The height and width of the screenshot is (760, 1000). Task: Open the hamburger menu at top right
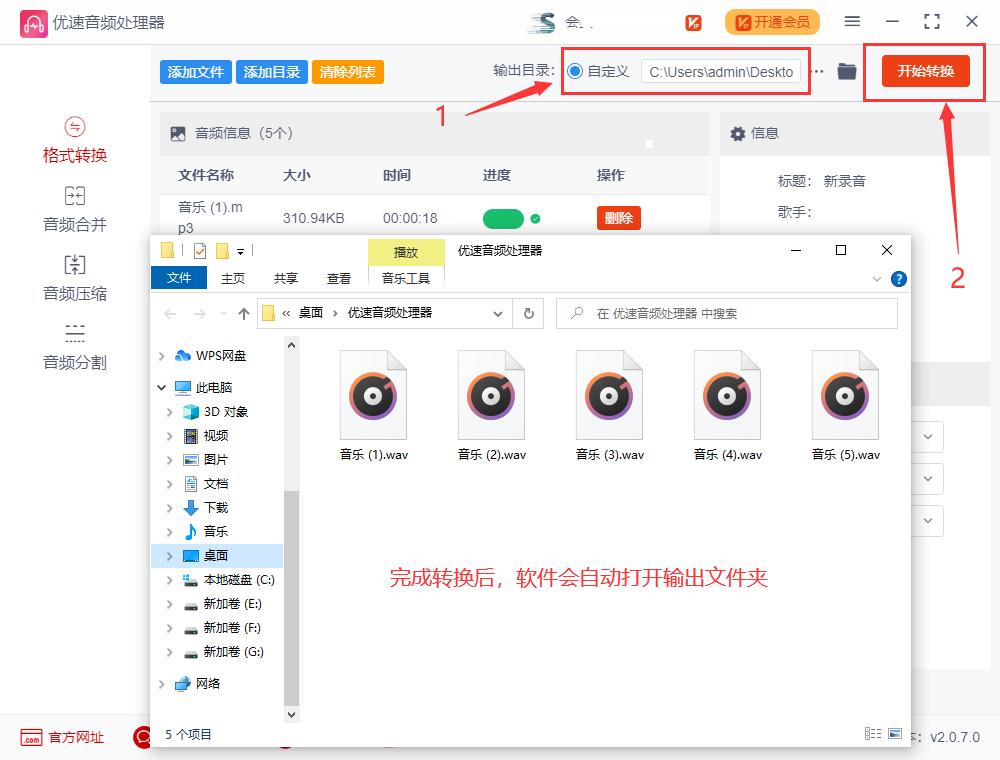pos(853,21)
